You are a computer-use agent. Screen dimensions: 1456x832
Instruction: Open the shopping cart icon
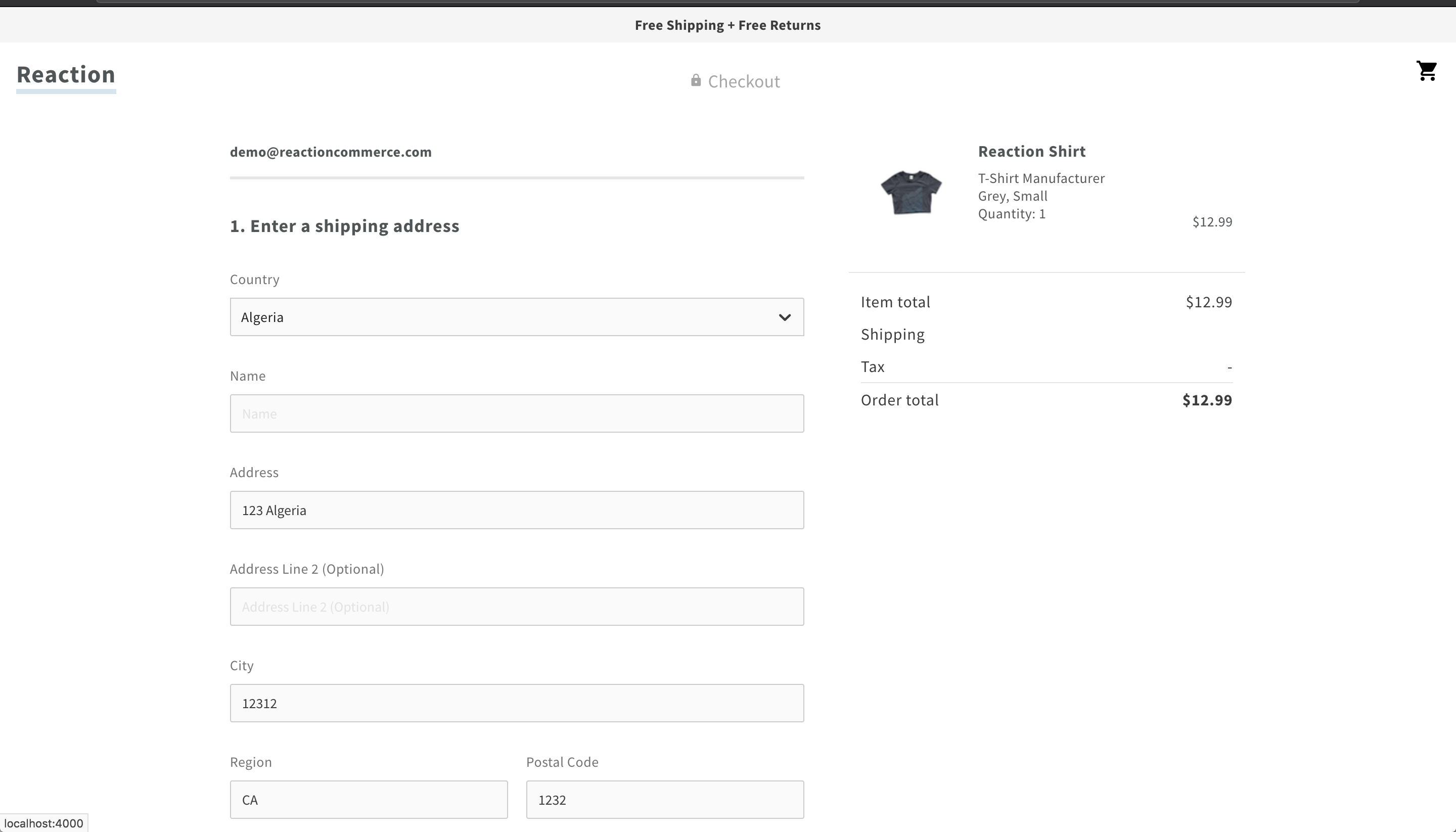1427,71
